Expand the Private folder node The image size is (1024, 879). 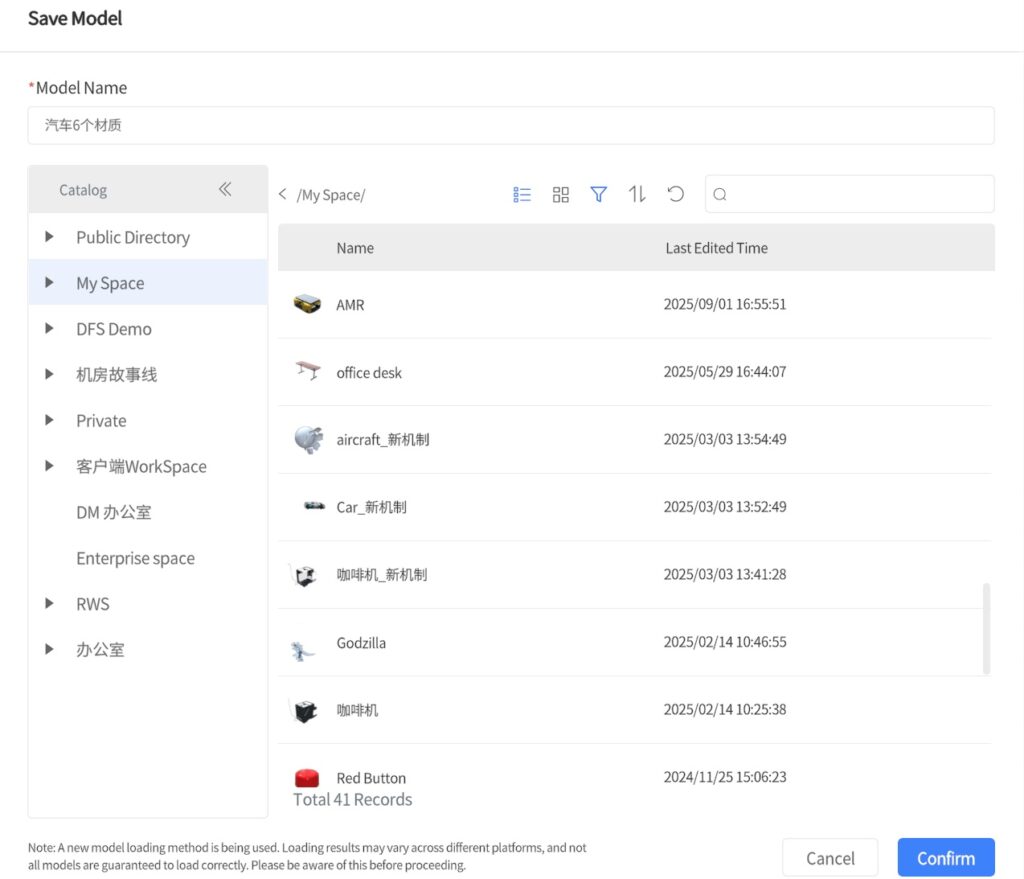[49, 420]
